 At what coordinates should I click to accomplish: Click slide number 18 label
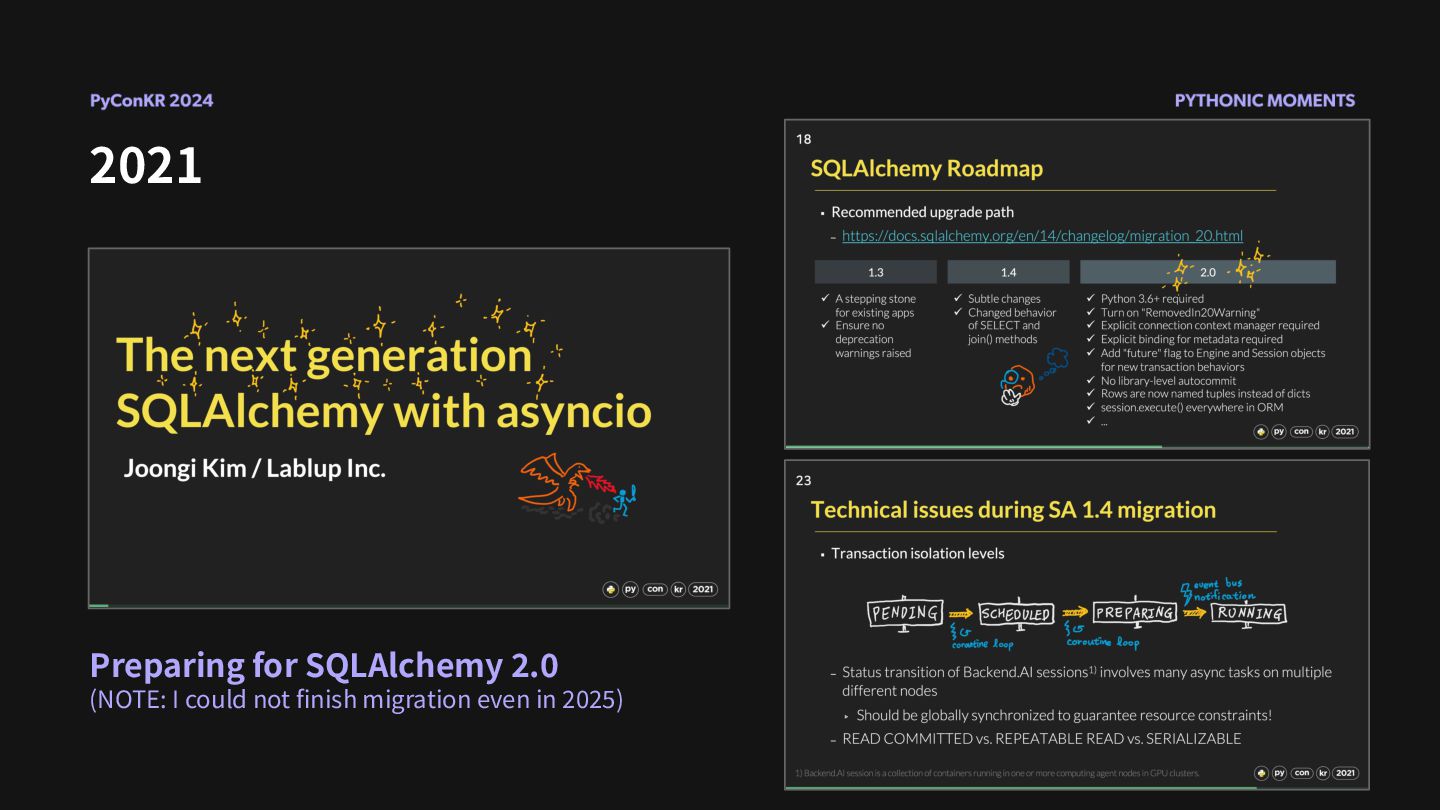803,139
